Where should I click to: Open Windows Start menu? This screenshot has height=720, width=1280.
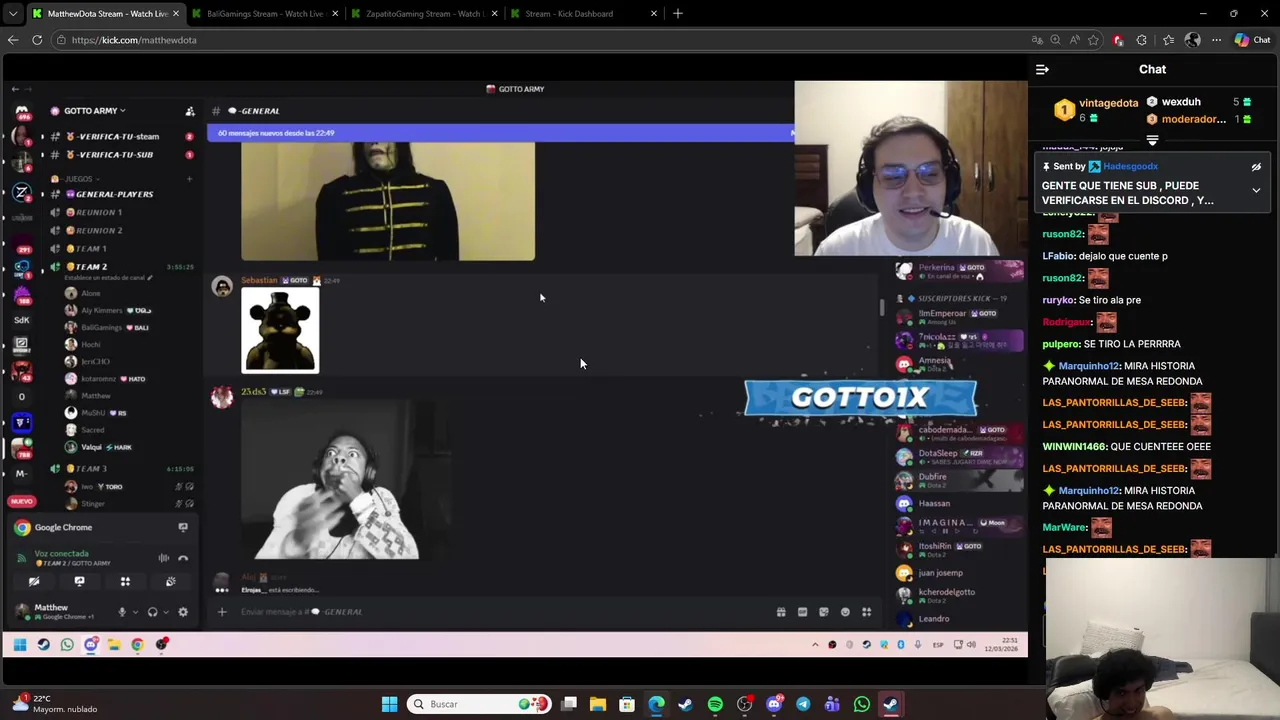point(389,704)
